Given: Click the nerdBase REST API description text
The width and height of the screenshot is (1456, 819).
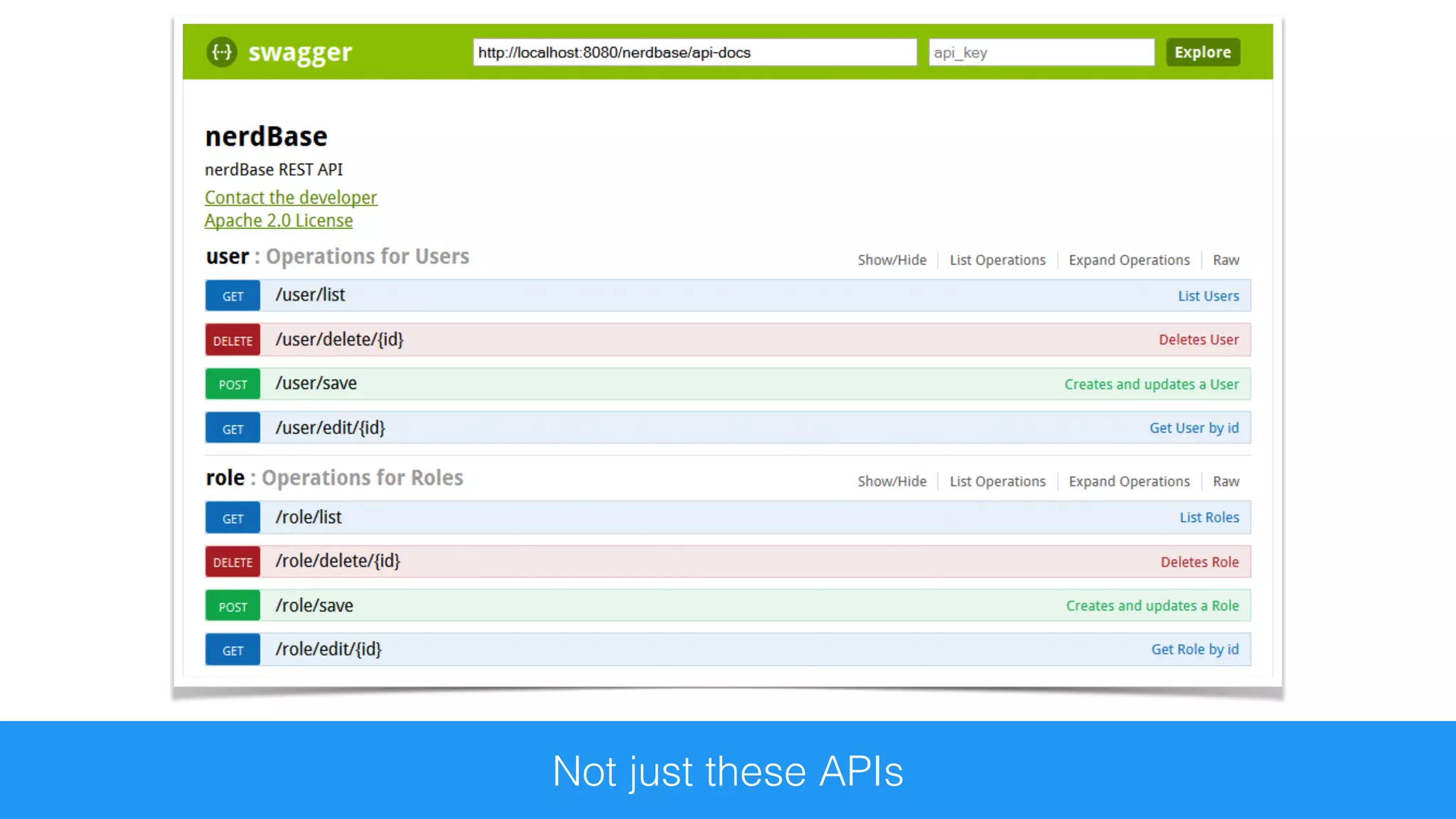Looking at the screenshot, I should coord(274,170).
